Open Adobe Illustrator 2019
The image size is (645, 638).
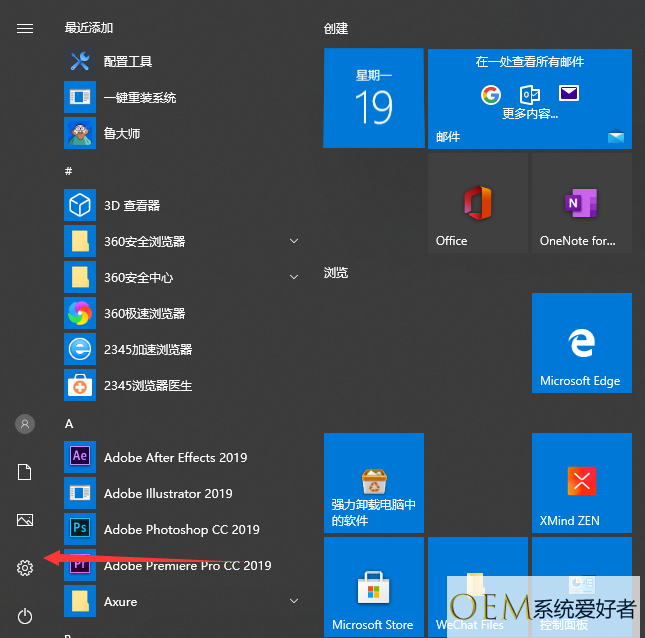tap(167, 493)
